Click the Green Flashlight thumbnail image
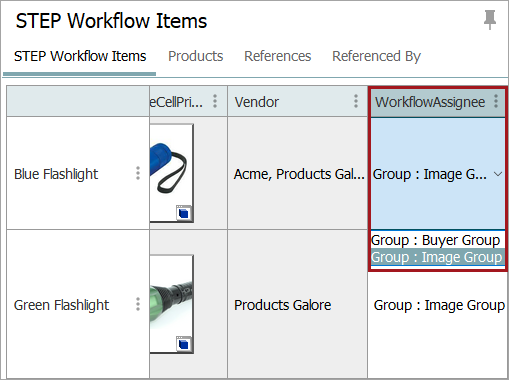 click(x=171, y=304)
